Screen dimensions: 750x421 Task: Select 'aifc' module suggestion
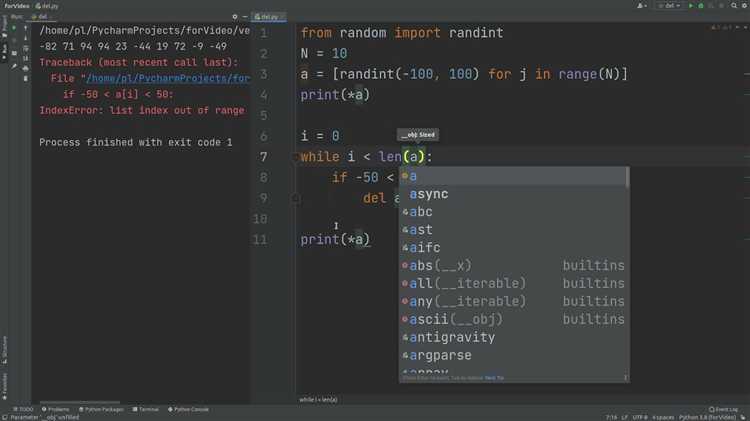pyautogui.click(x=513, y=248)
